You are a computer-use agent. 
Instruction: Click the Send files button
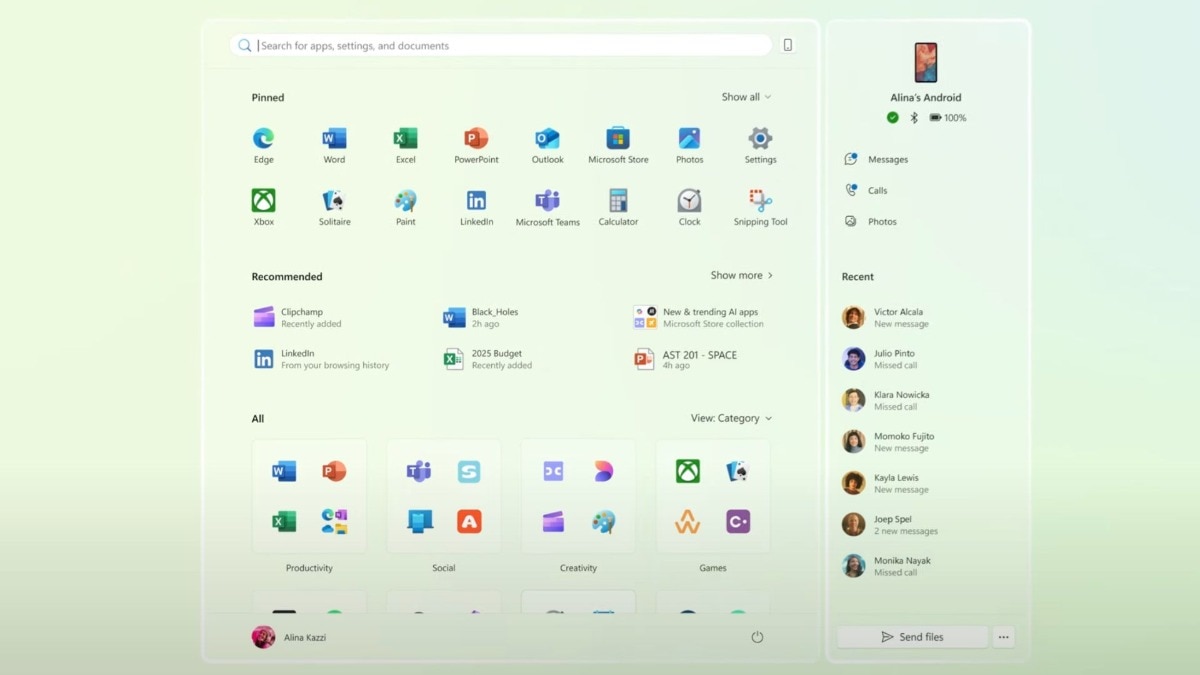click(x=912, y=636)
